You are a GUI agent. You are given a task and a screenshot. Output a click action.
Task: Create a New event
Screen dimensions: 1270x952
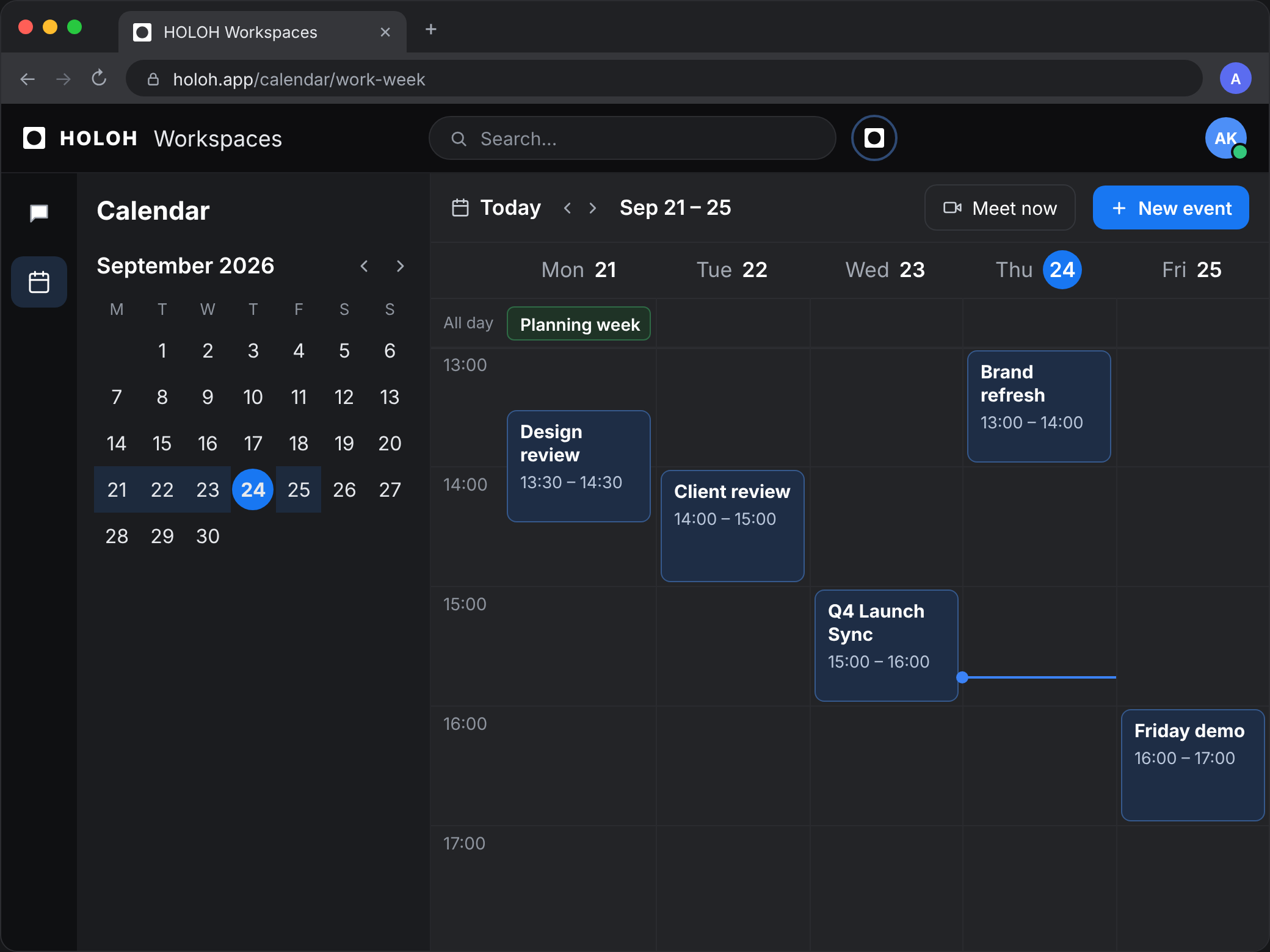1170,208
